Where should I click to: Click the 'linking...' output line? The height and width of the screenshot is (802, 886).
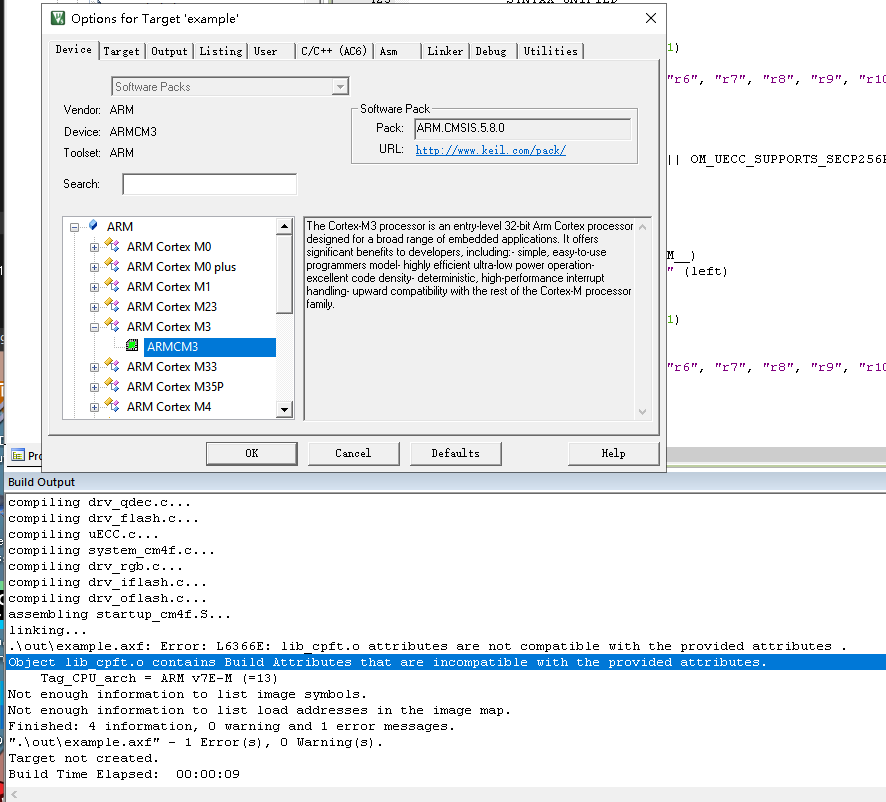click(x=47, y=630)
